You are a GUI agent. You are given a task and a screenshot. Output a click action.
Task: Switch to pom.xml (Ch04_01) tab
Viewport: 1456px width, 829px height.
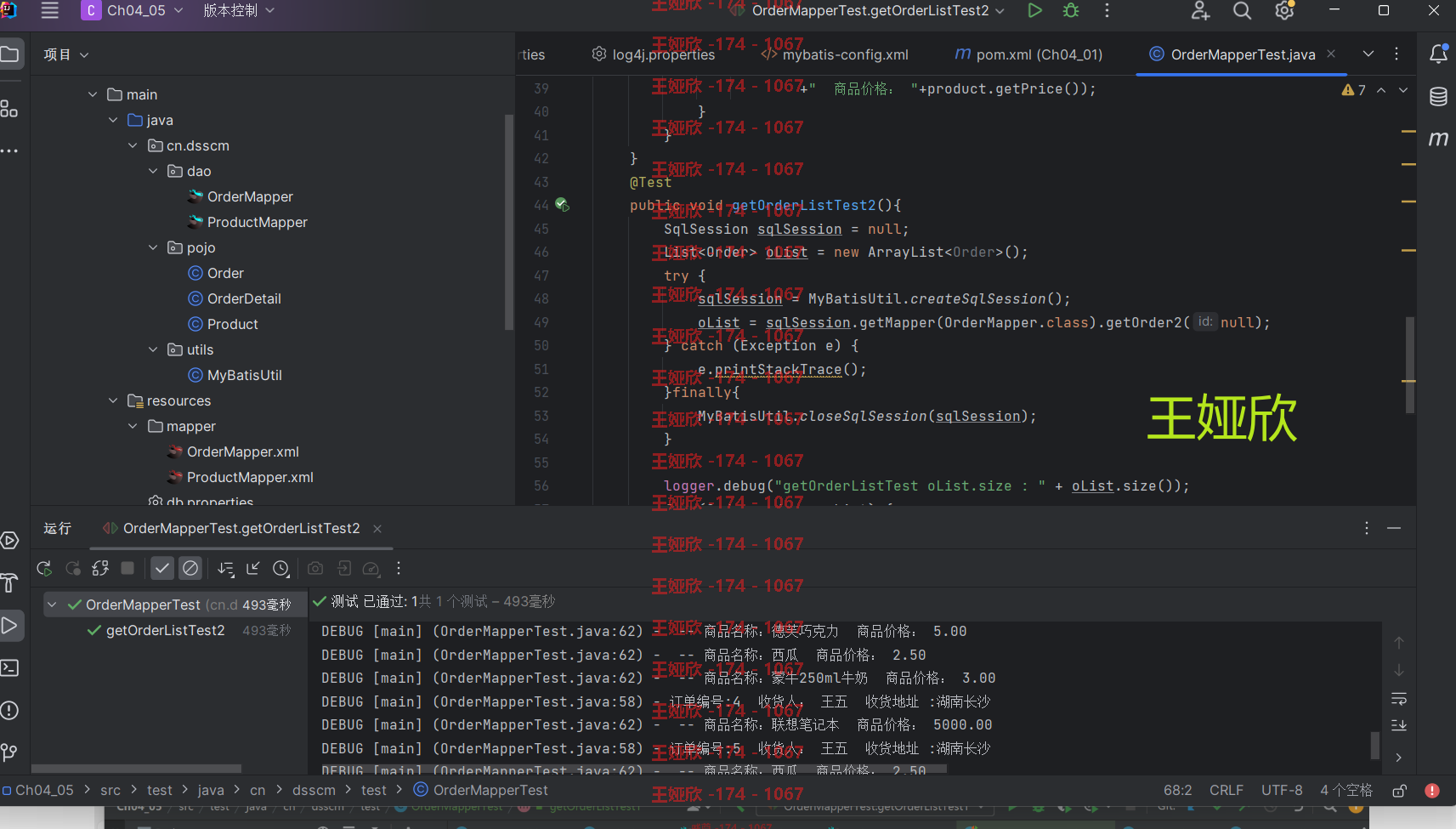(1028, 54)
